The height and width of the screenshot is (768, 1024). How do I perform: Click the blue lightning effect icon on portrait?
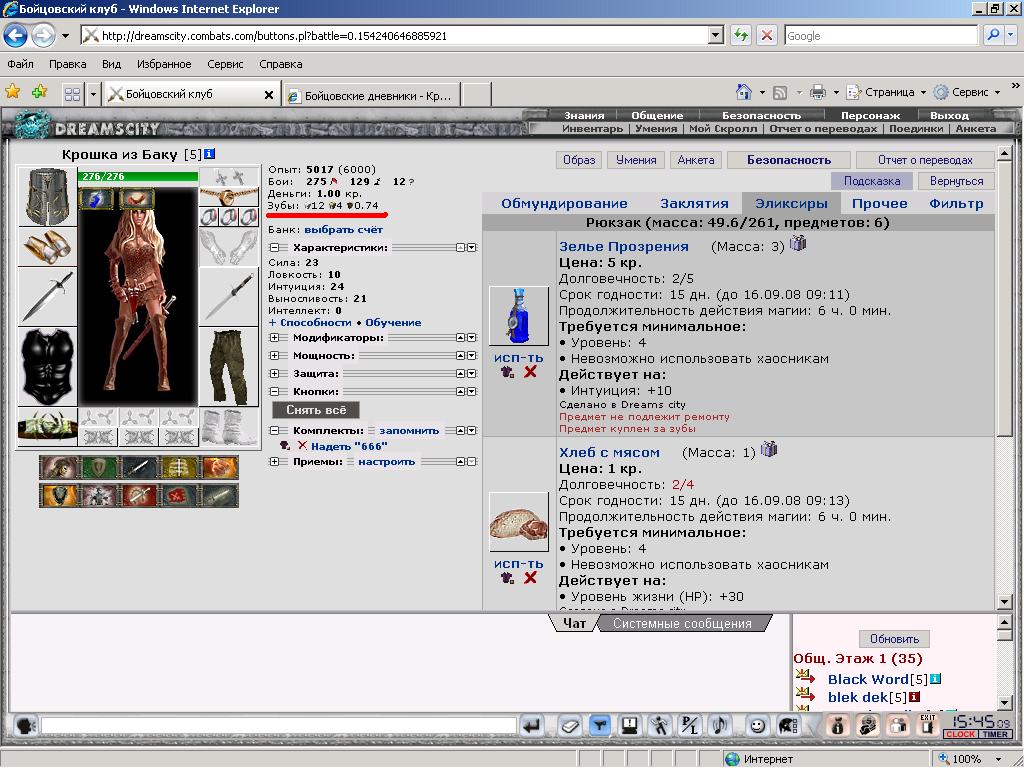pos(97,199)
